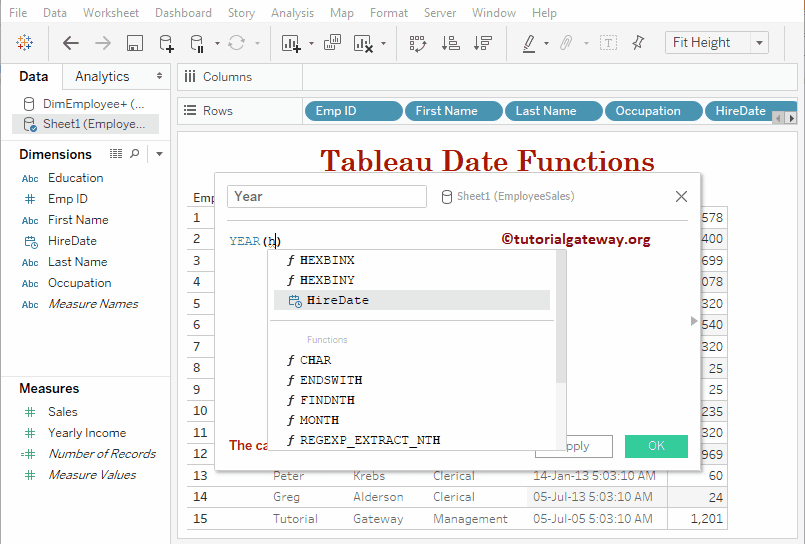Click the Duplicate sheet icon
805x544 pixels.
click(x=332, y=42)
